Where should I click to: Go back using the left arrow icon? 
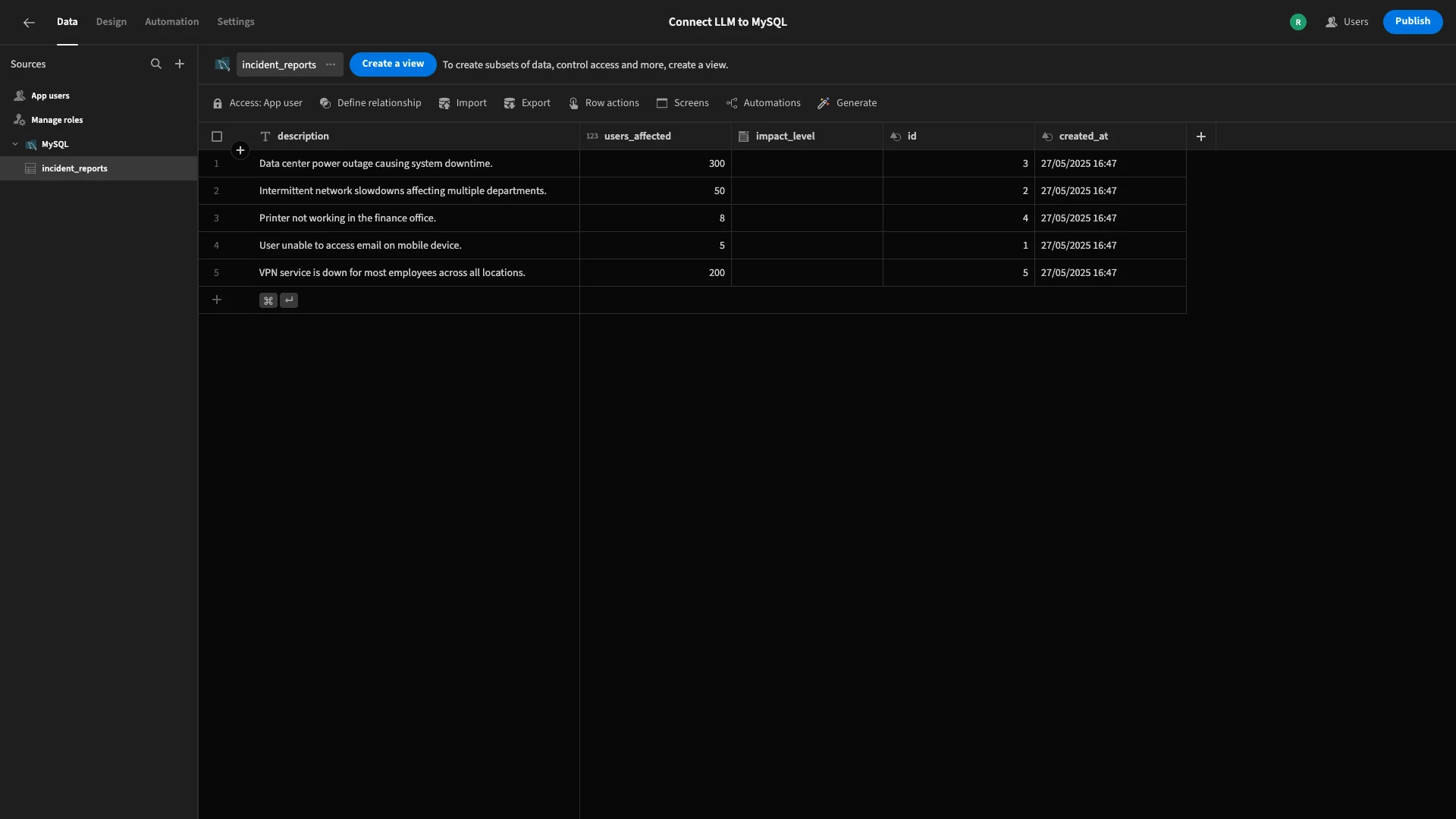coord(29,23)
